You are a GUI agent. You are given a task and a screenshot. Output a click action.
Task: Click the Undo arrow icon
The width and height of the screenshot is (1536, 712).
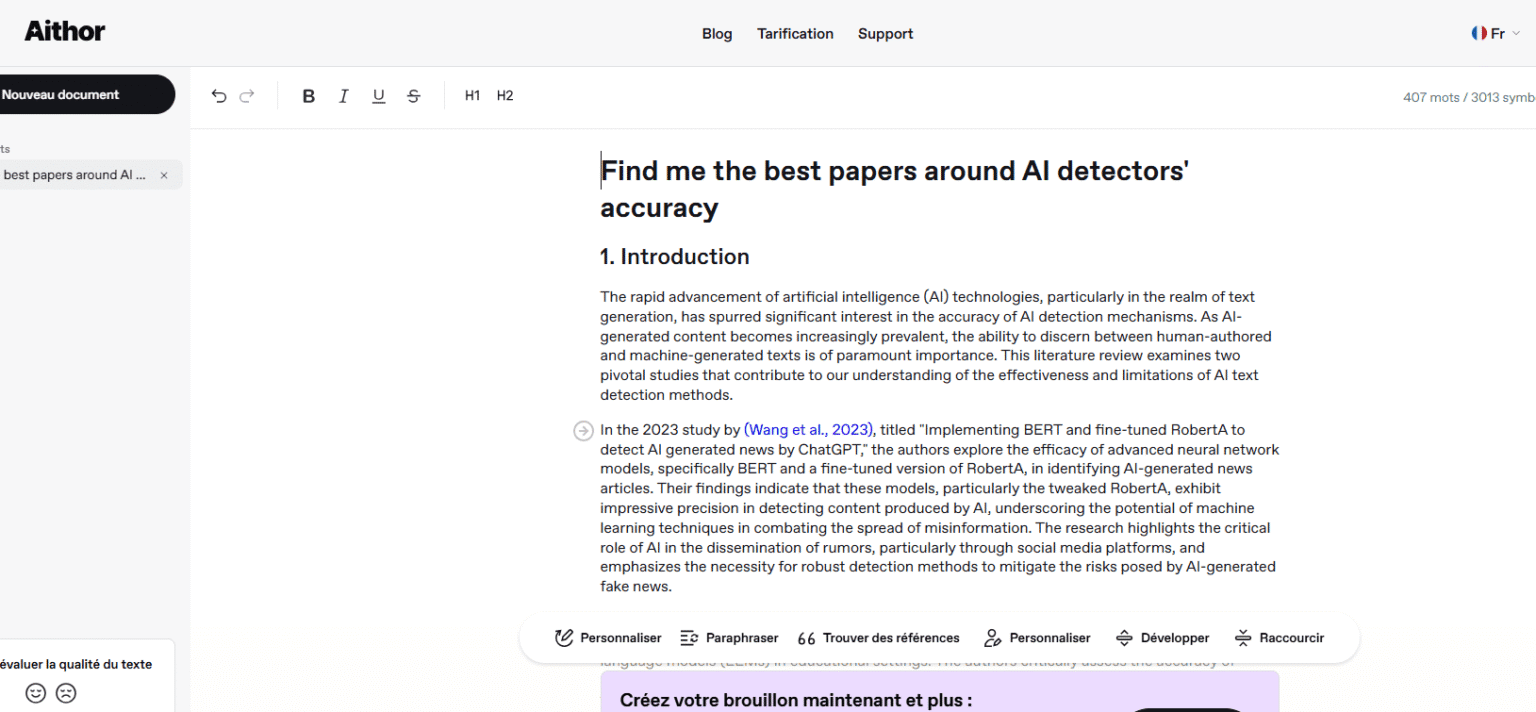[219, 95]
